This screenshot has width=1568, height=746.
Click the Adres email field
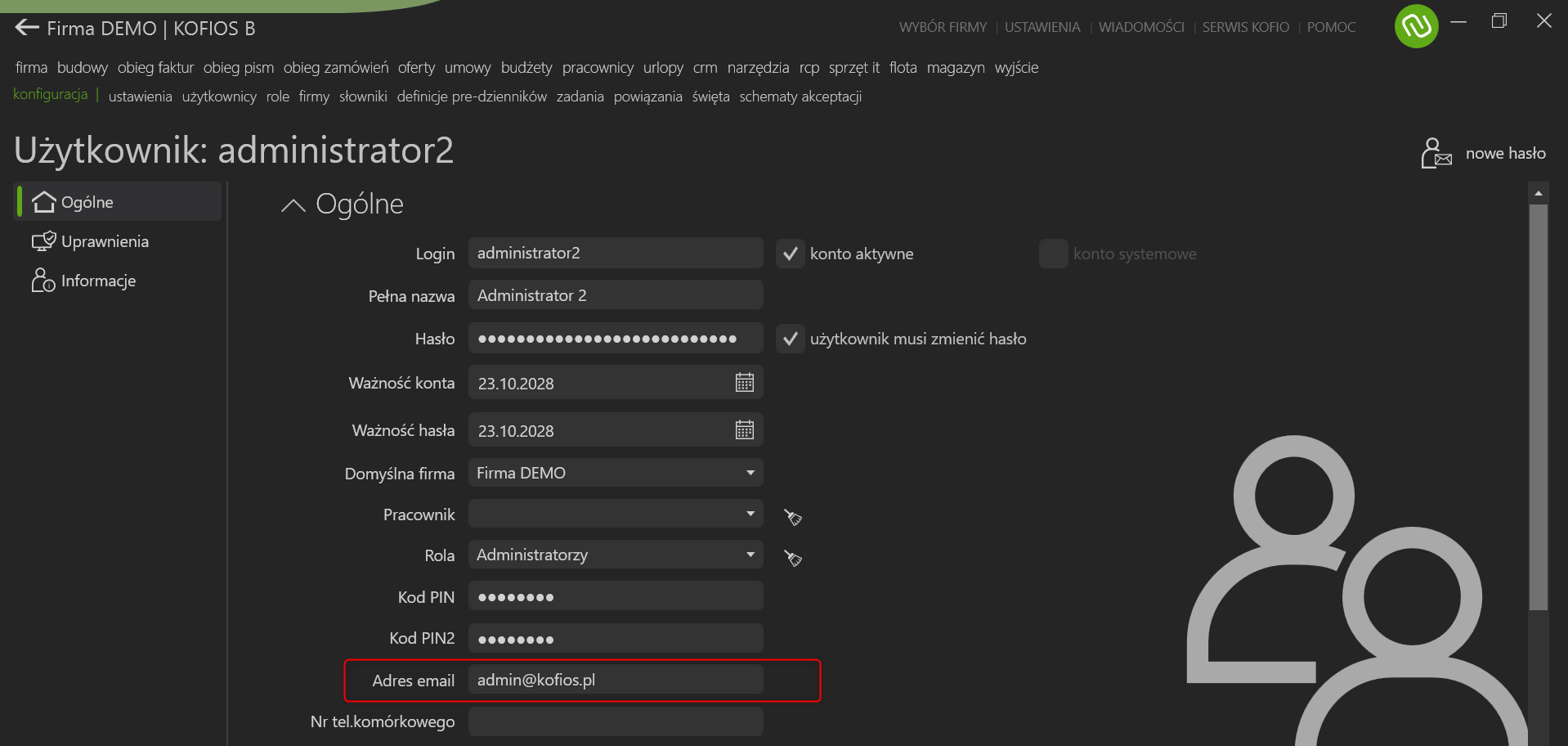pyautogui.click(x=616, y=680)
